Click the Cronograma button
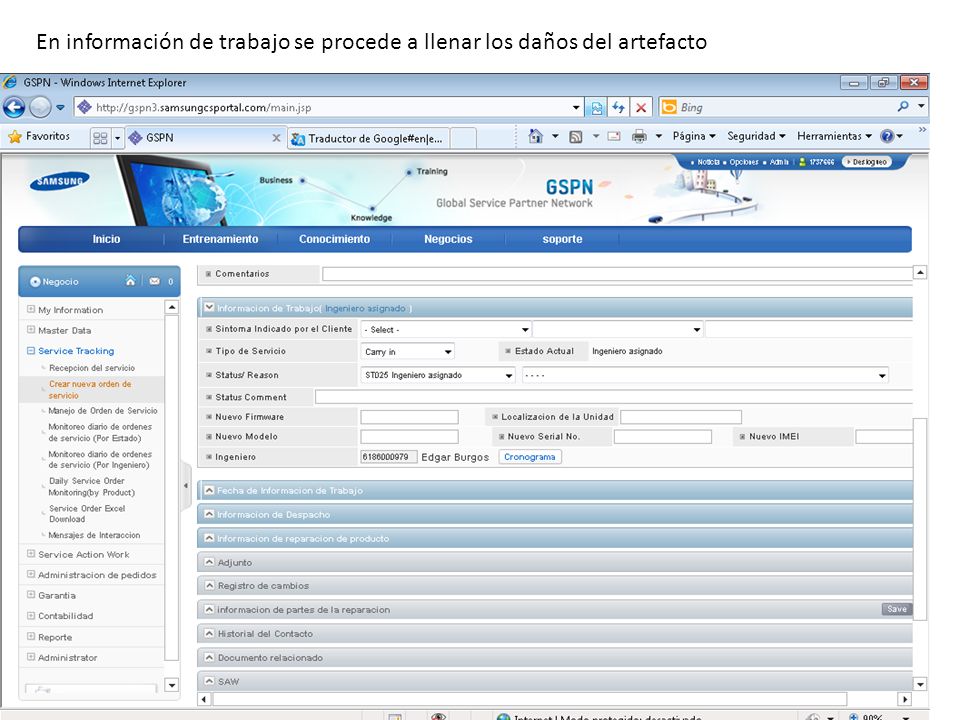The height and width of the screenshot is (720, 960). pyautogui.click(x=530, y=457)
